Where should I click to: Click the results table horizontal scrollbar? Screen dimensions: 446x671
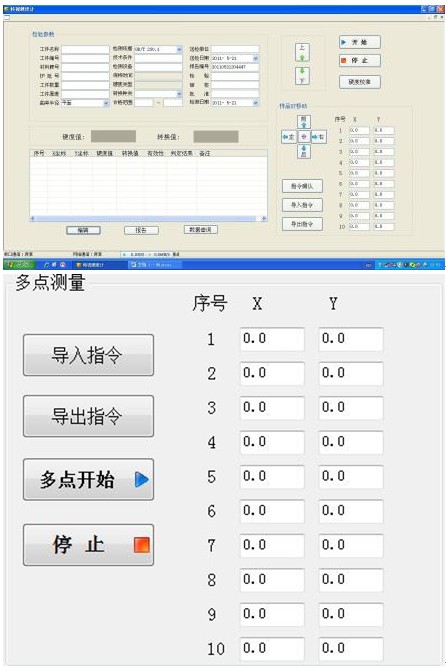point(148,219)
